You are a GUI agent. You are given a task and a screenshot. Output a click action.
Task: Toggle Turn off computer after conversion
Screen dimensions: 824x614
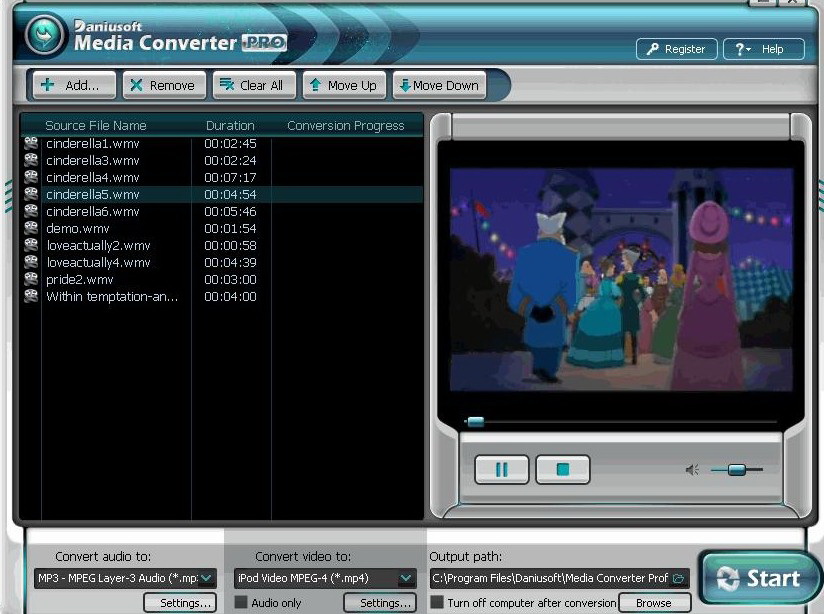437,602
